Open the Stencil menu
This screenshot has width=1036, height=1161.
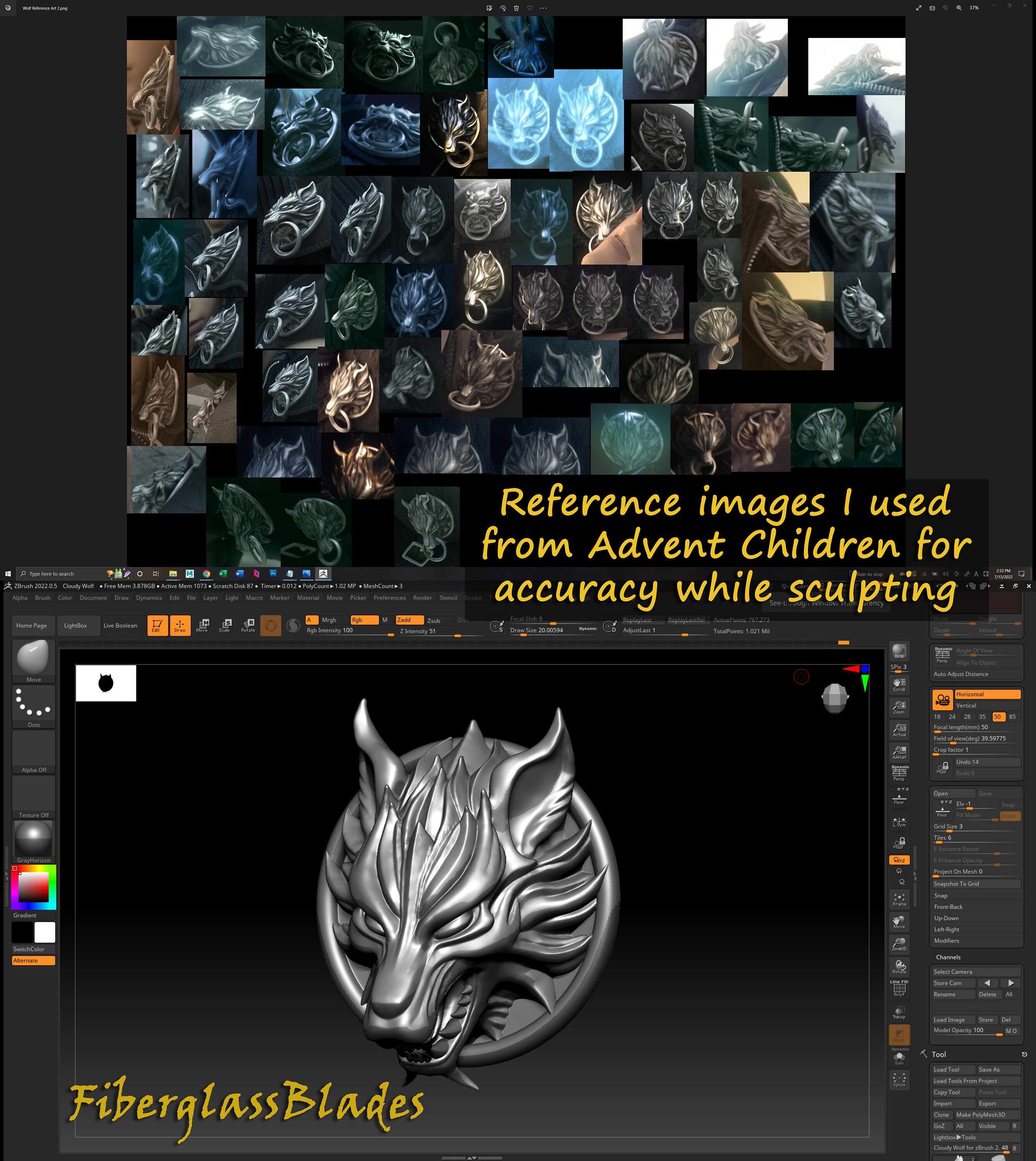point(448,598)
